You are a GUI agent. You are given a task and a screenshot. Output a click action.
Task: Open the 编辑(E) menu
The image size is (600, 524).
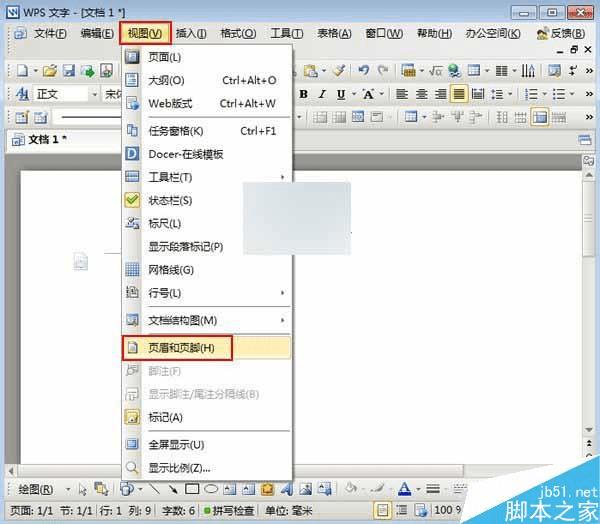coord(97,34)
